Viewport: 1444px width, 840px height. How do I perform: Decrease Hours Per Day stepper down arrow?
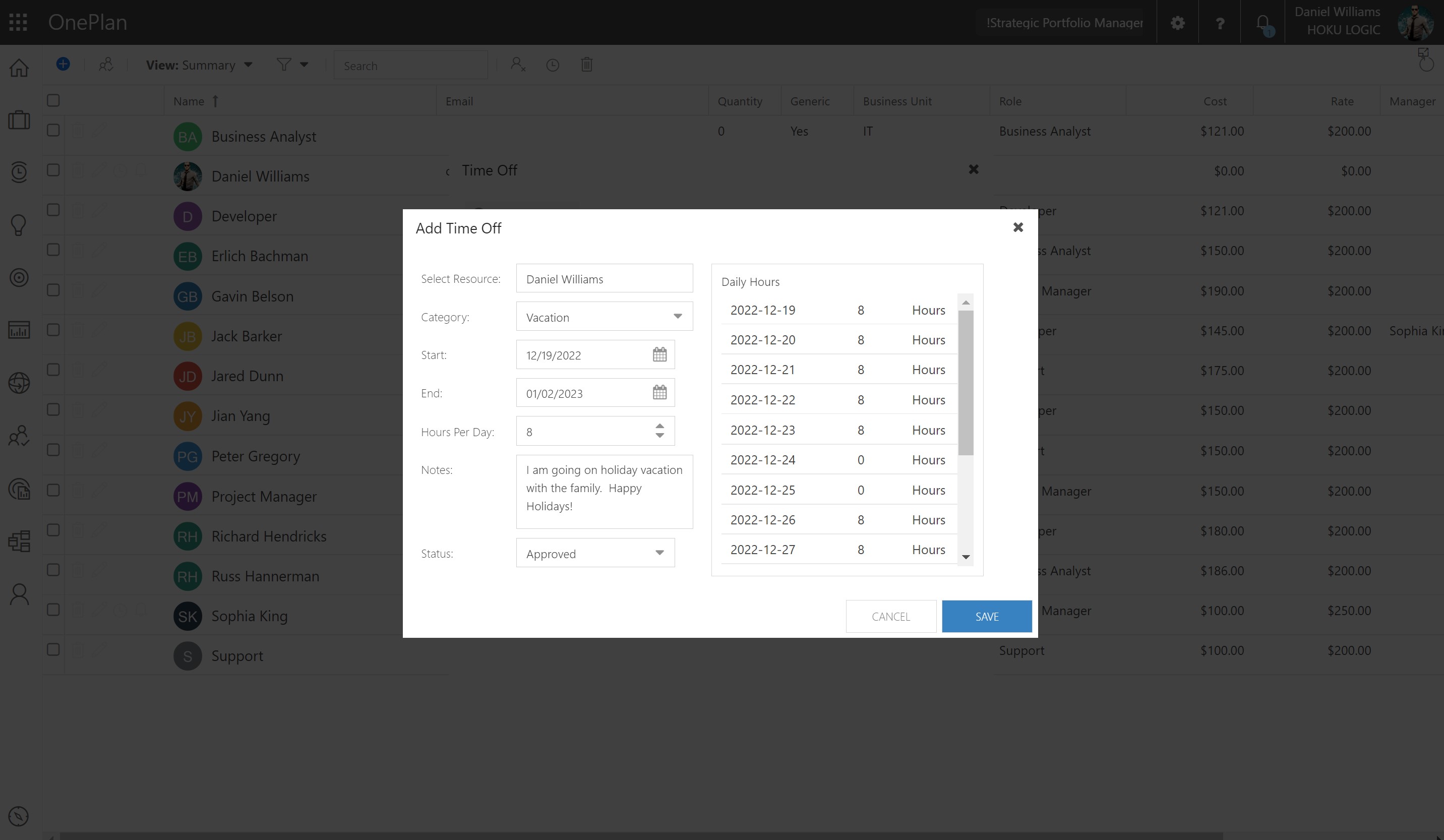[x=659, y=436]
